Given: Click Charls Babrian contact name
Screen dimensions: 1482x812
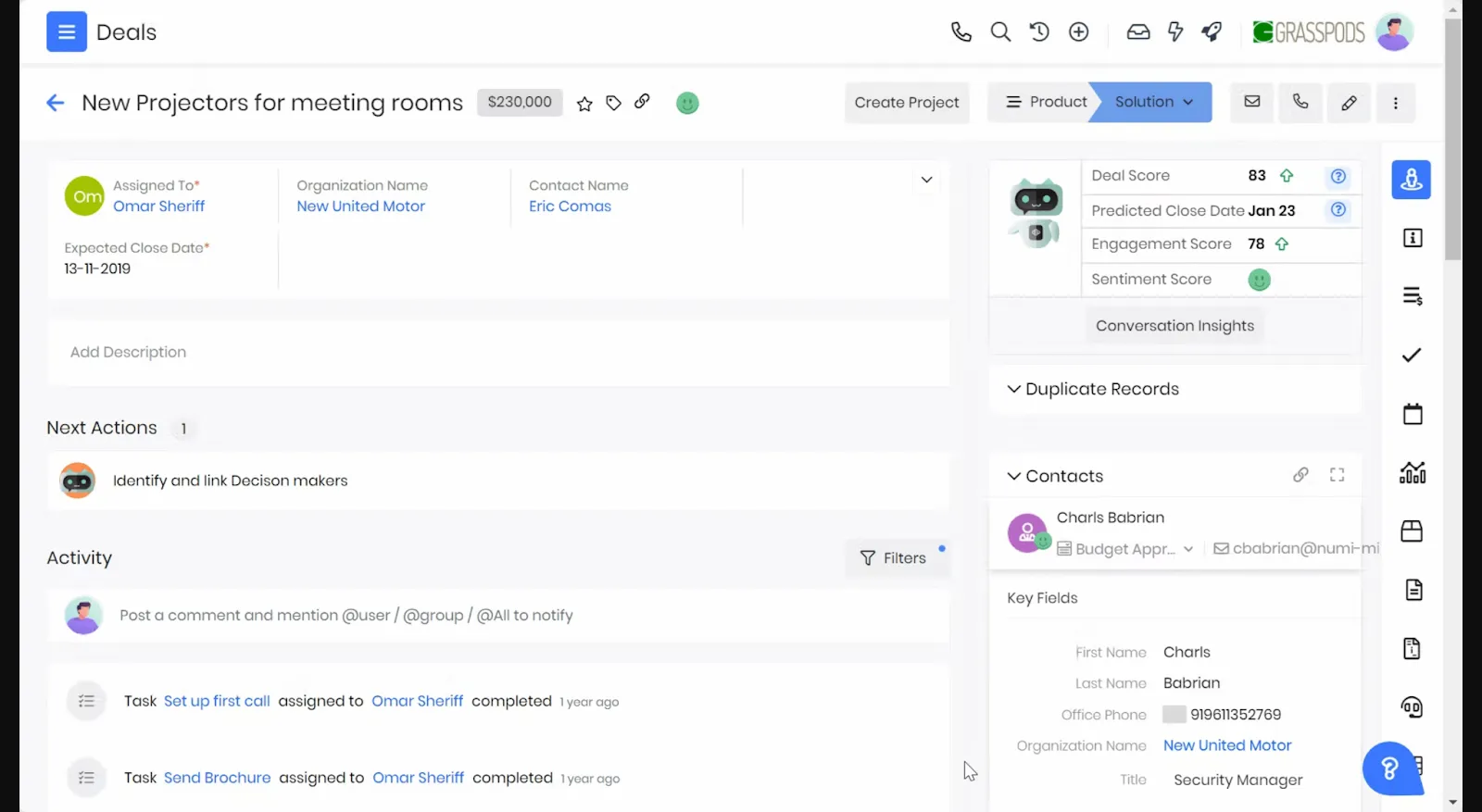Looking at the screenshot, I should click(x=1111, y=518).
